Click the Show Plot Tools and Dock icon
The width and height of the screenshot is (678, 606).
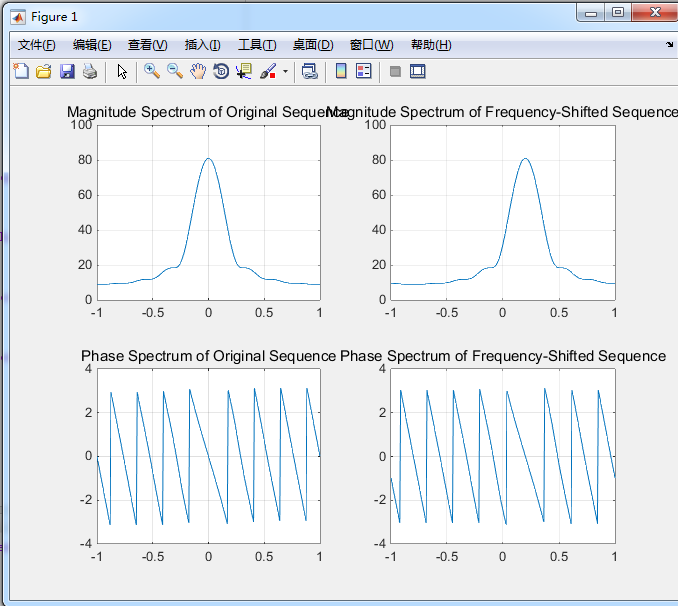tap(418, 71)
